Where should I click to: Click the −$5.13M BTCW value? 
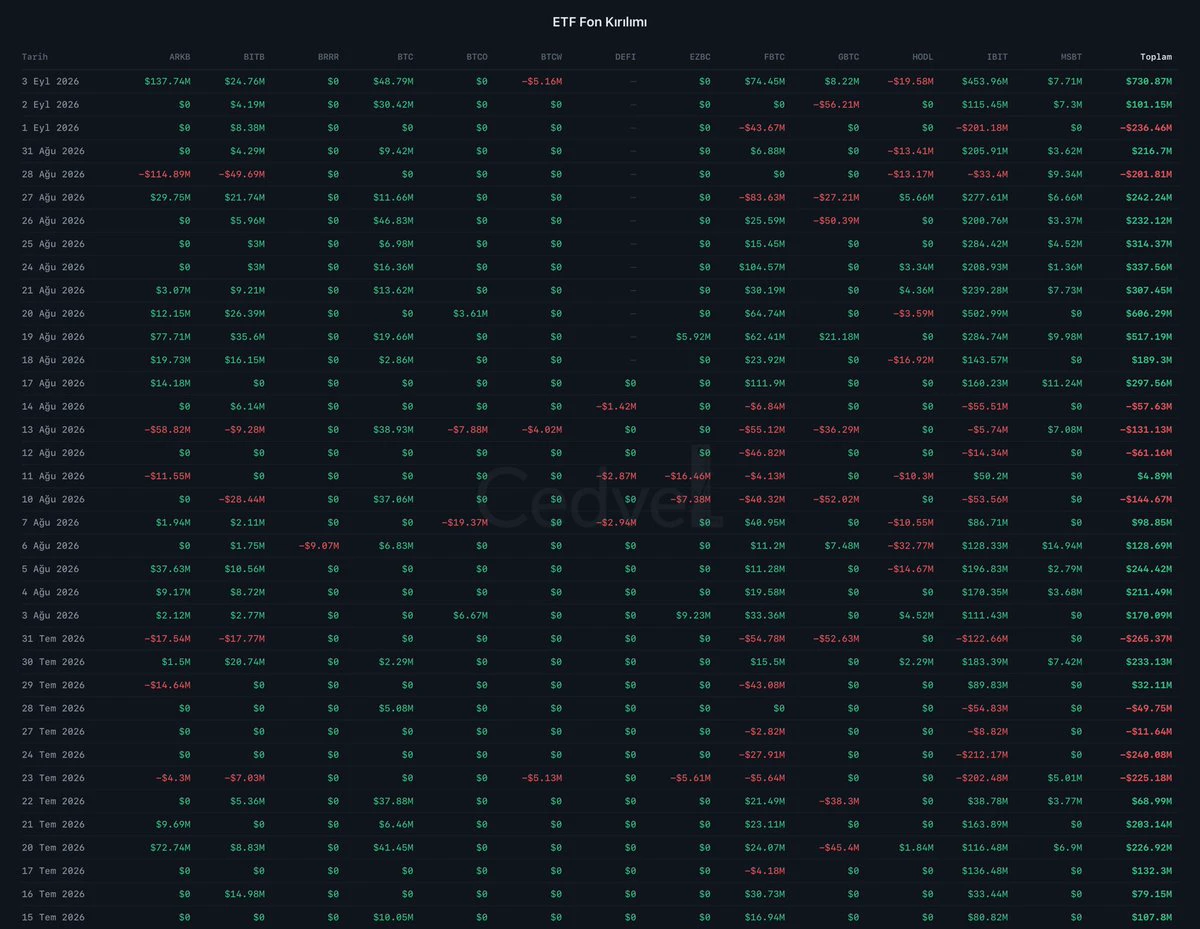click(x=542, y=778)
